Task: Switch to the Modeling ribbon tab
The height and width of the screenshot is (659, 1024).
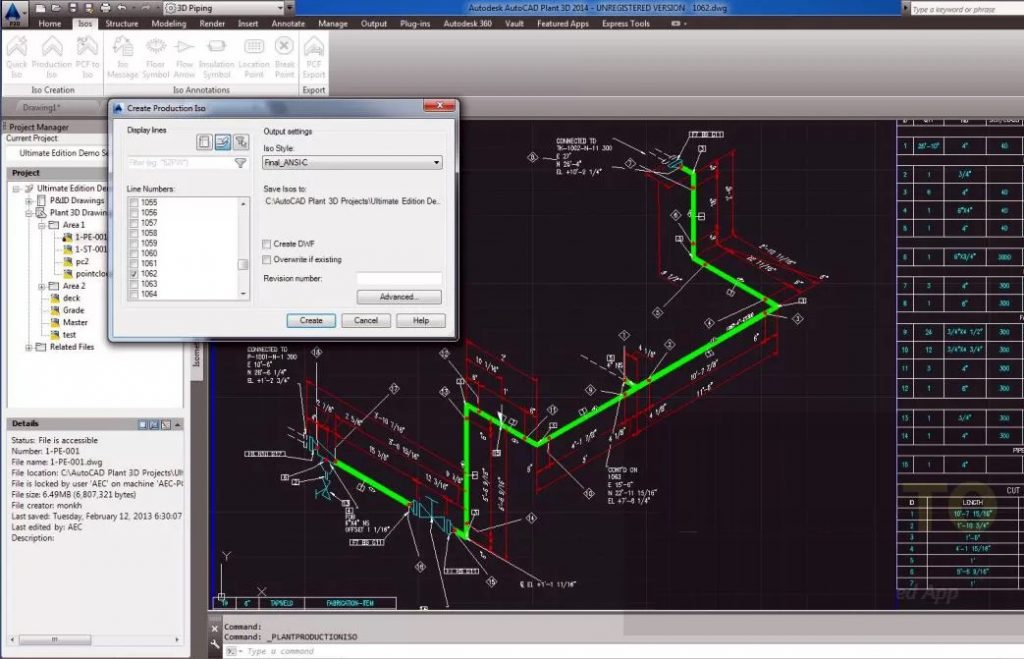Action: [x=168, y=24]
